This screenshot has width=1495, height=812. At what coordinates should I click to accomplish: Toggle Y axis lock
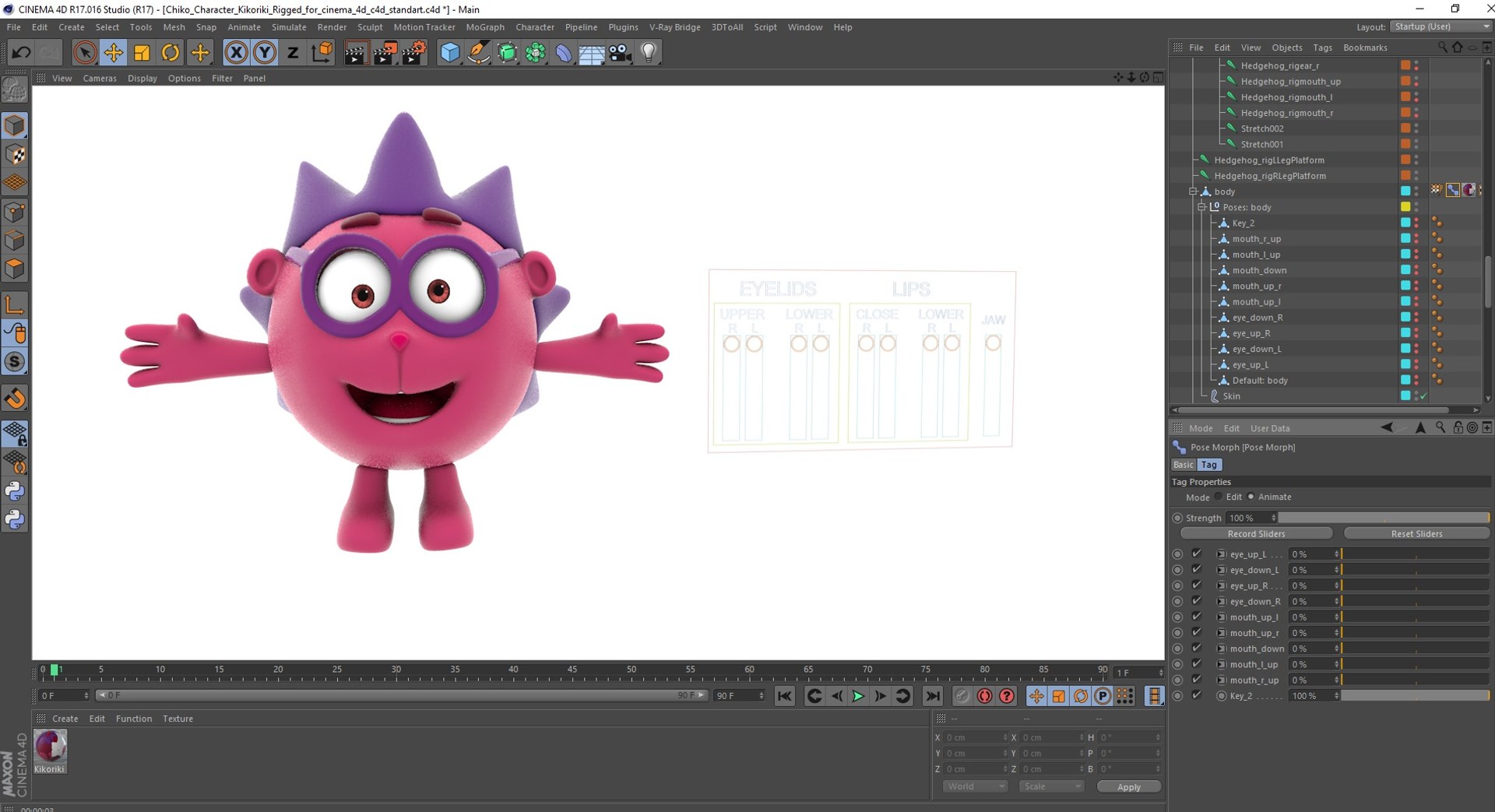pyautogui.click(x=265, y=53)
